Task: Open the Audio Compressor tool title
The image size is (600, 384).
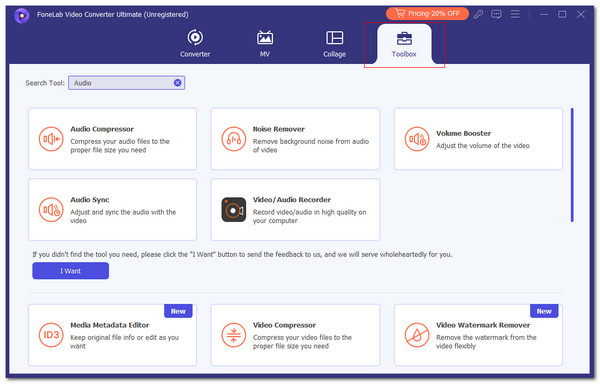Action: pos(102,129)
